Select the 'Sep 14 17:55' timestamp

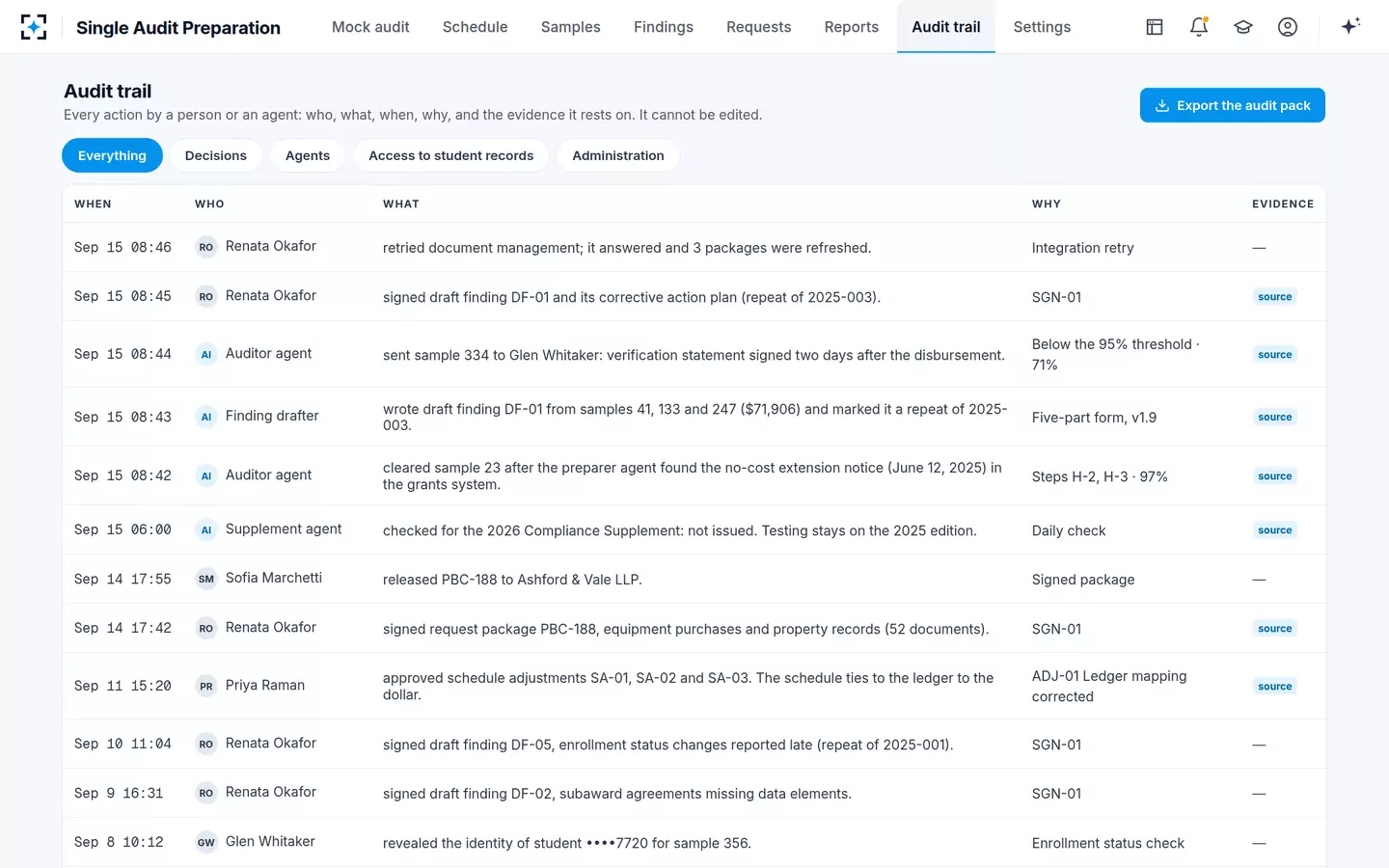123,580
